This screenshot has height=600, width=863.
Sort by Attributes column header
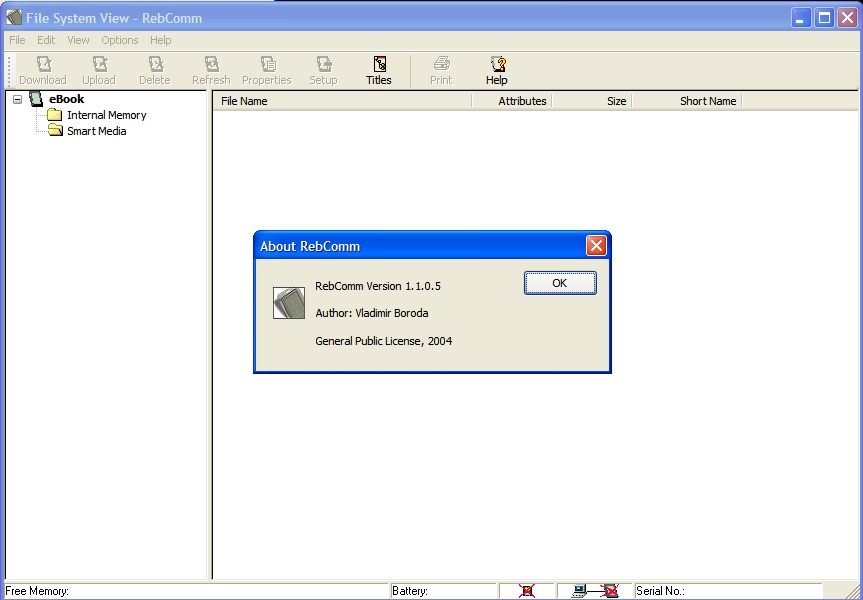point(512,101)
